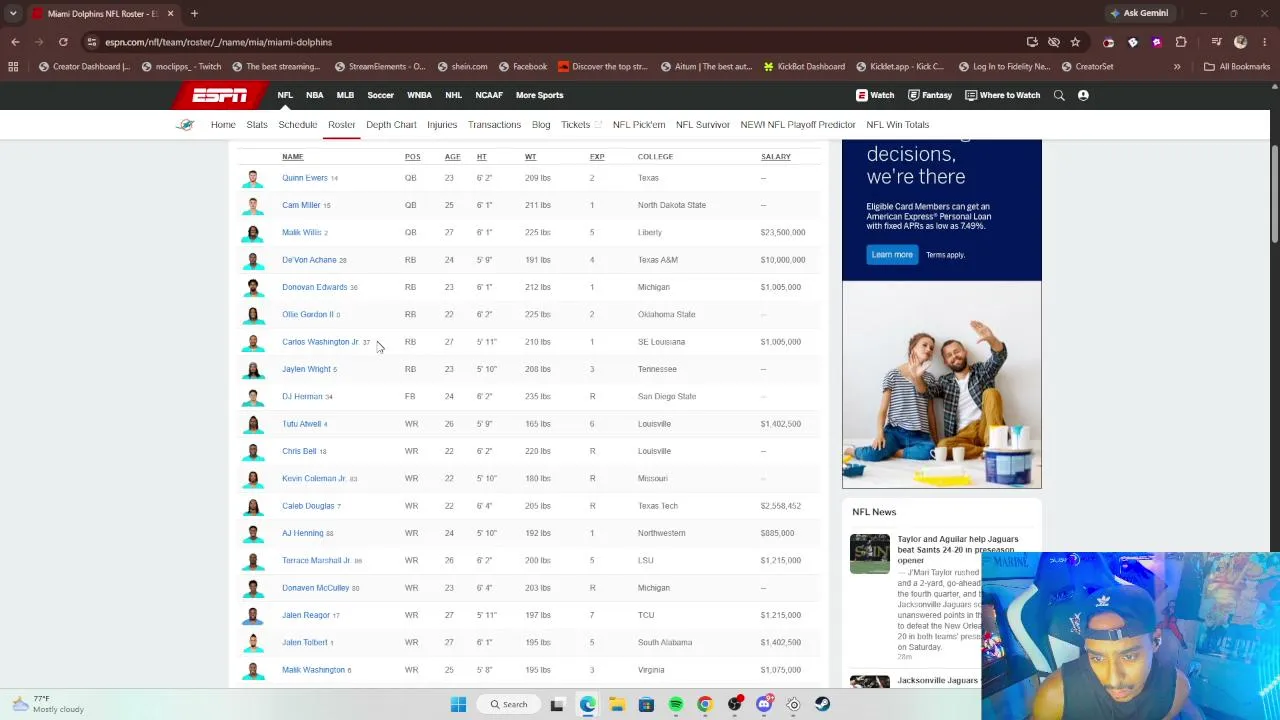The width and height of the screenshot is (1280, 720).
Task: Select Soccer in the ESPN navigation
Action: (x=380, y=95)
